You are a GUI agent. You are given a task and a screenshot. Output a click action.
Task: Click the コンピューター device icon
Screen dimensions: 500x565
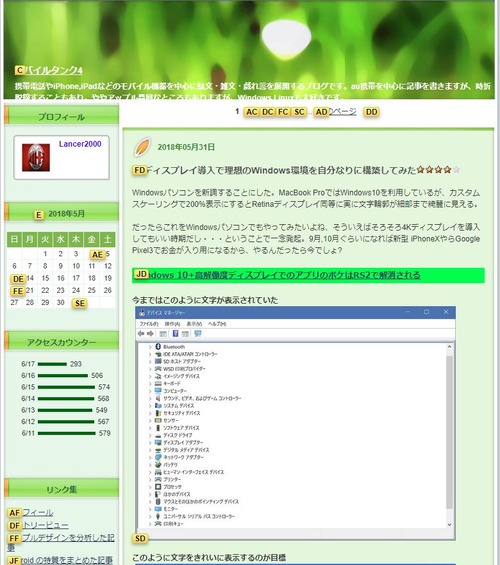[x=158, y=391]
